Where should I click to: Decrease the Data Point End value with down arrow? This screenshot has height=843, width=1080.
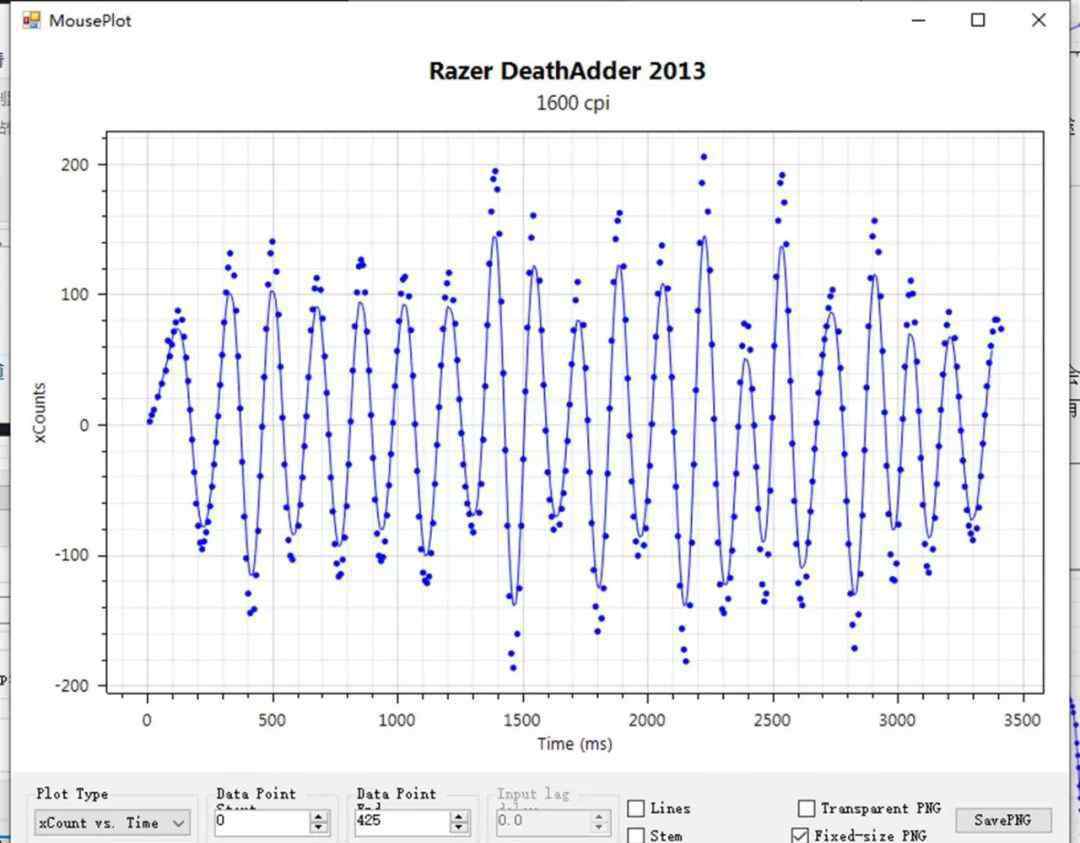point(459,826)
